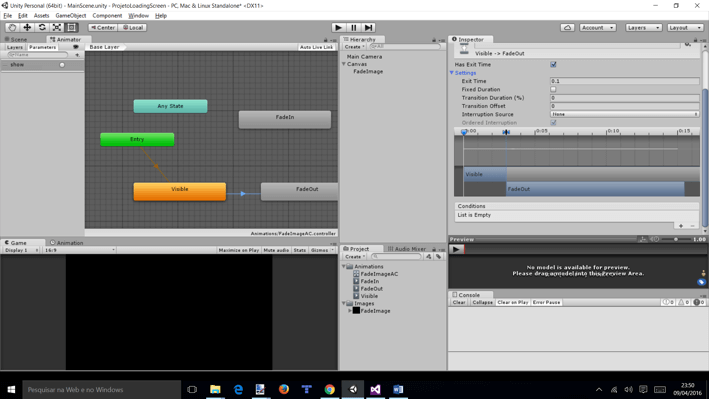The height and width of the screenshot is (399, 709).
Task: Toggle Maximize on Play
Action: (x=239, y=250)
